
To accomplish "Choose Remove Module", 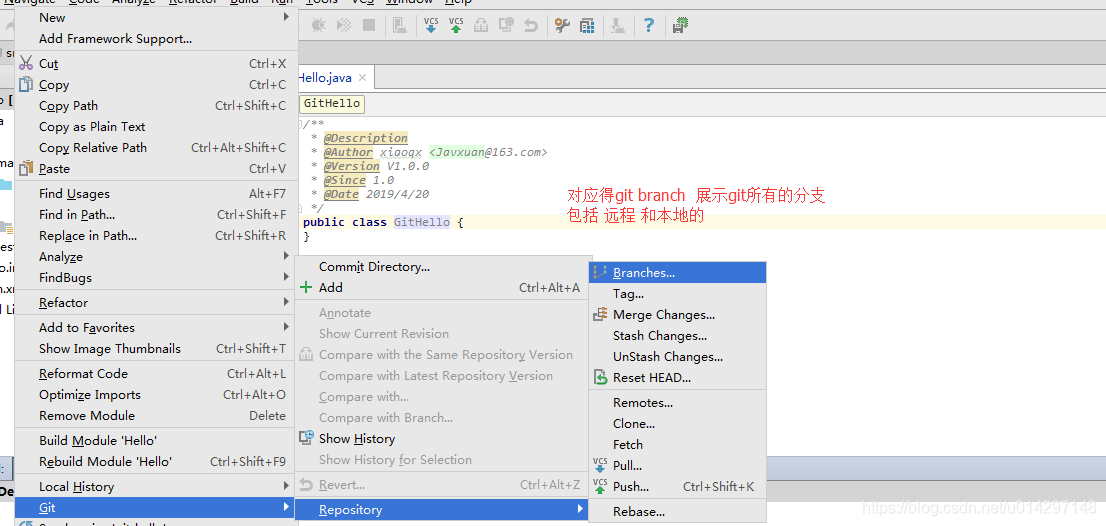I will (156, 416).
